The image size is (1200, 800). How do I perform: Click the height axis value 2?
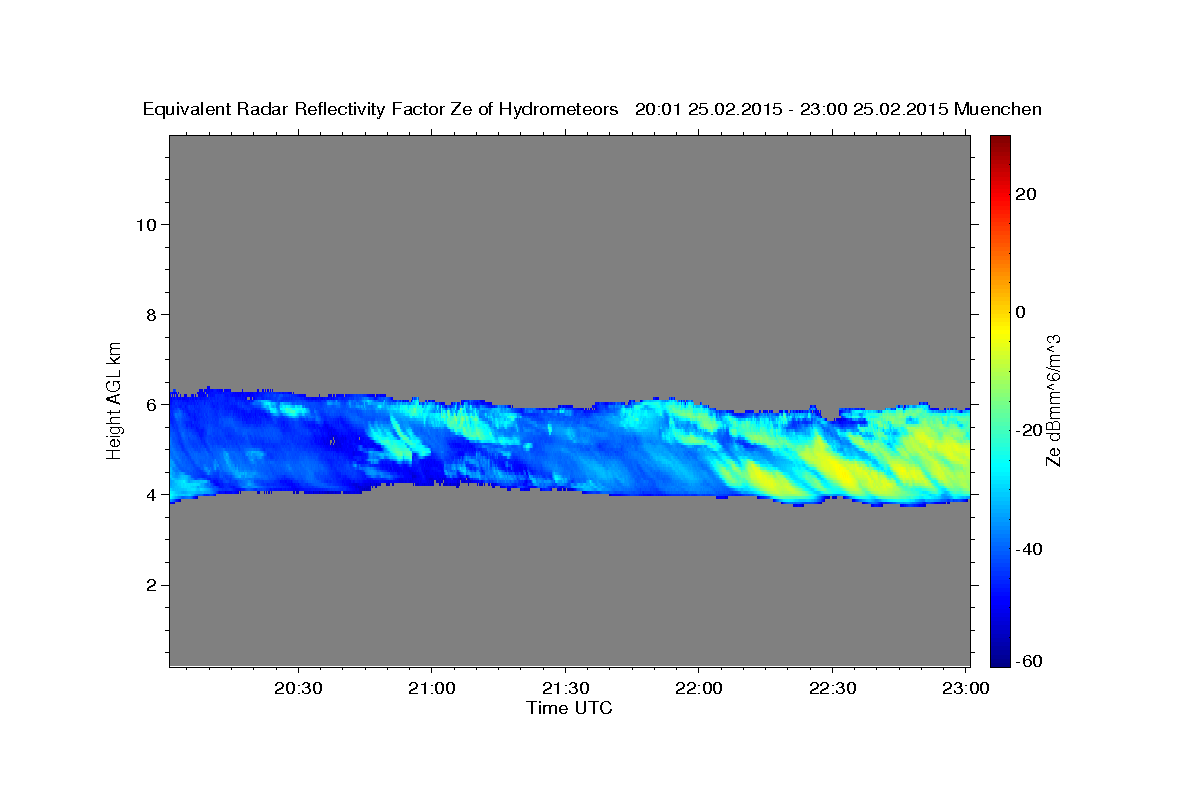point(151,585)
